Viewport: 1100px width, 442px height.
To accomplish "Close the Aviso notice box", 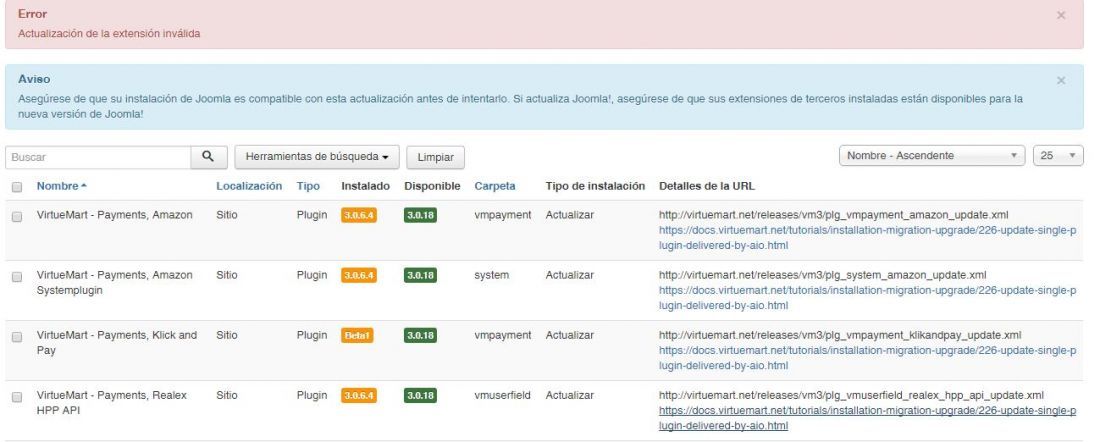I will (1061, 81).
